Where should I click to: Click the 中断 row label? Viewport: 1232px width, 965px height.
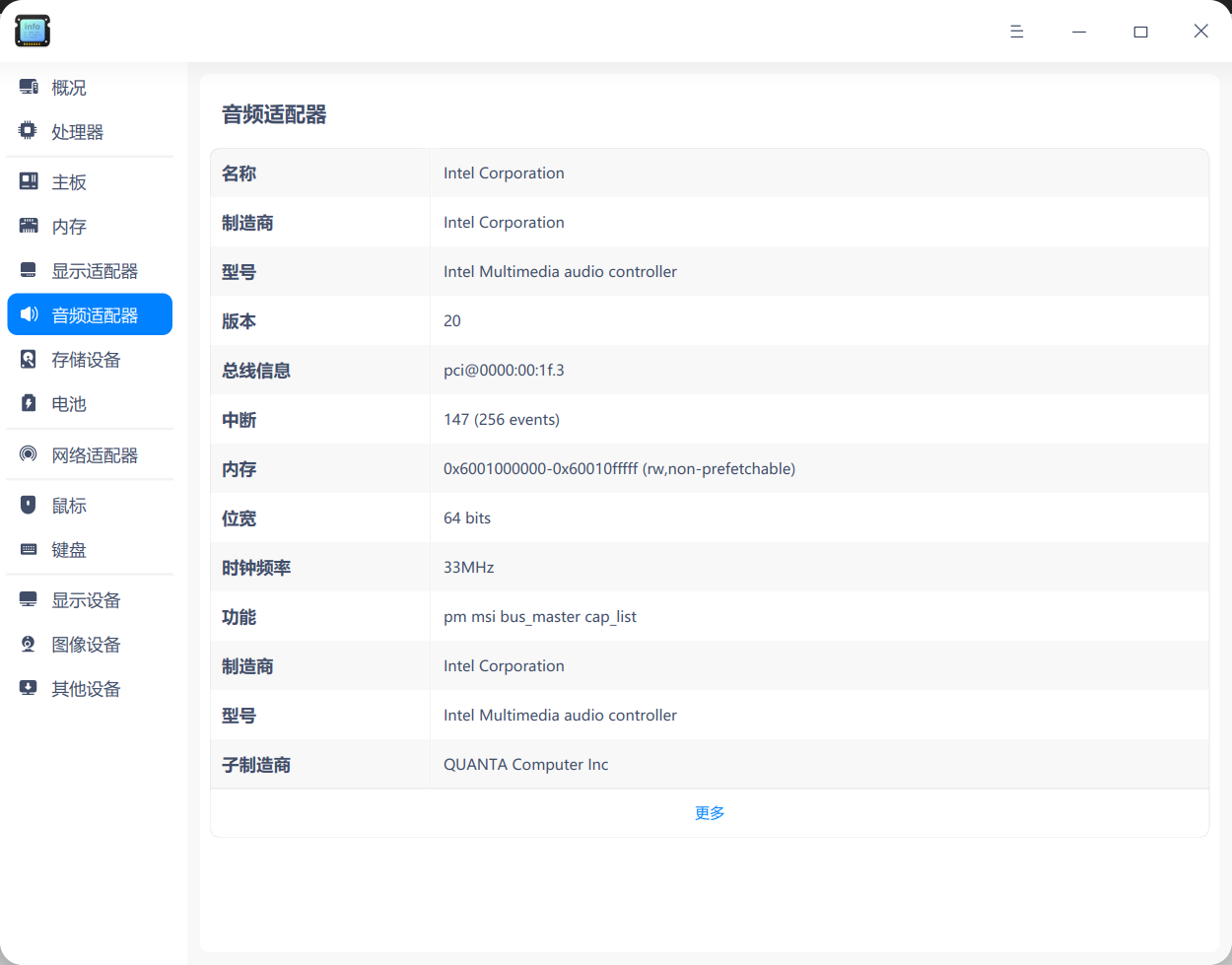239,420
